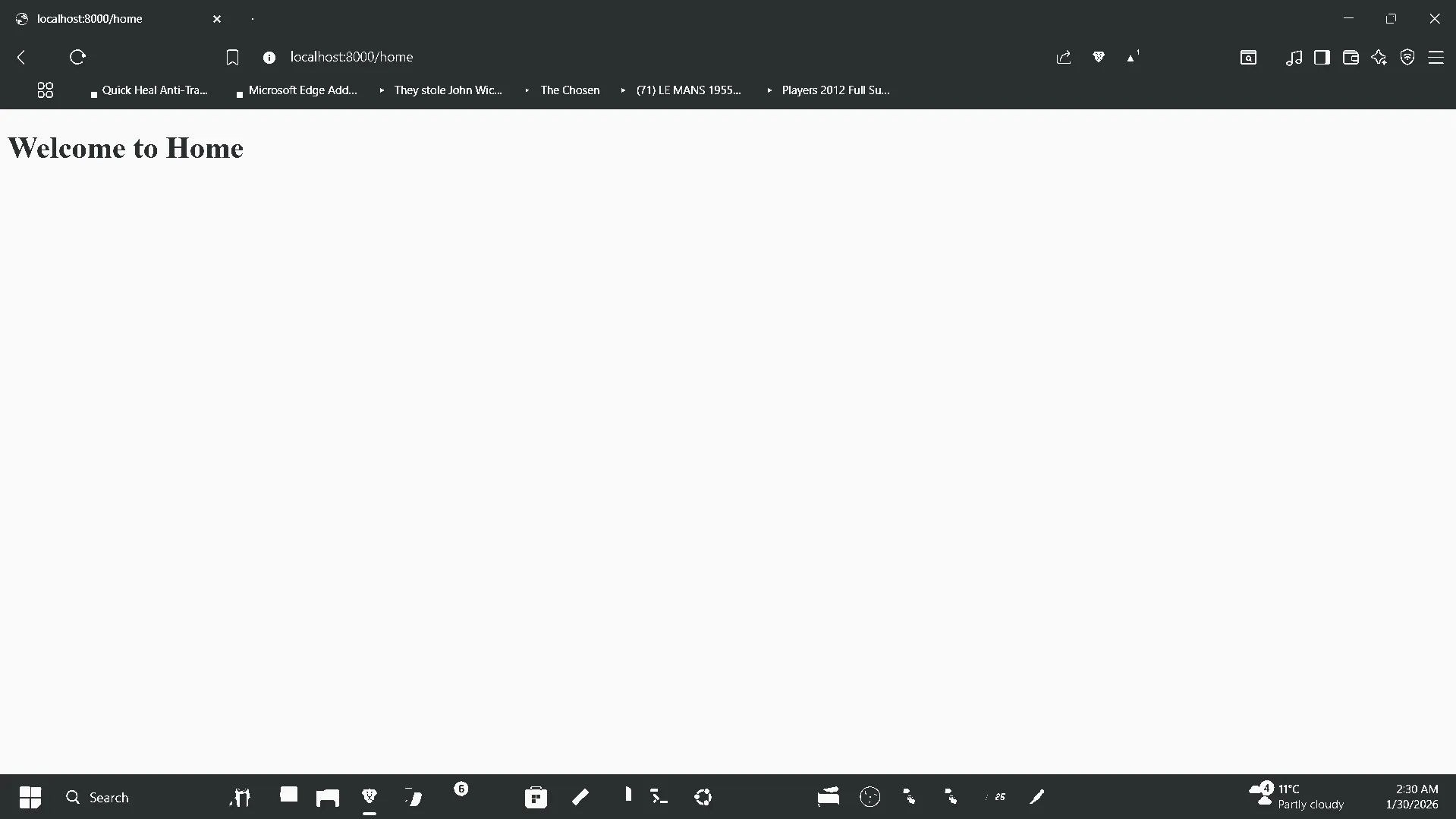Click the Brave Shields lion icon
Image resolution: width=1456 pixels, height=819 pixels.
click(x=1098, y=57)
